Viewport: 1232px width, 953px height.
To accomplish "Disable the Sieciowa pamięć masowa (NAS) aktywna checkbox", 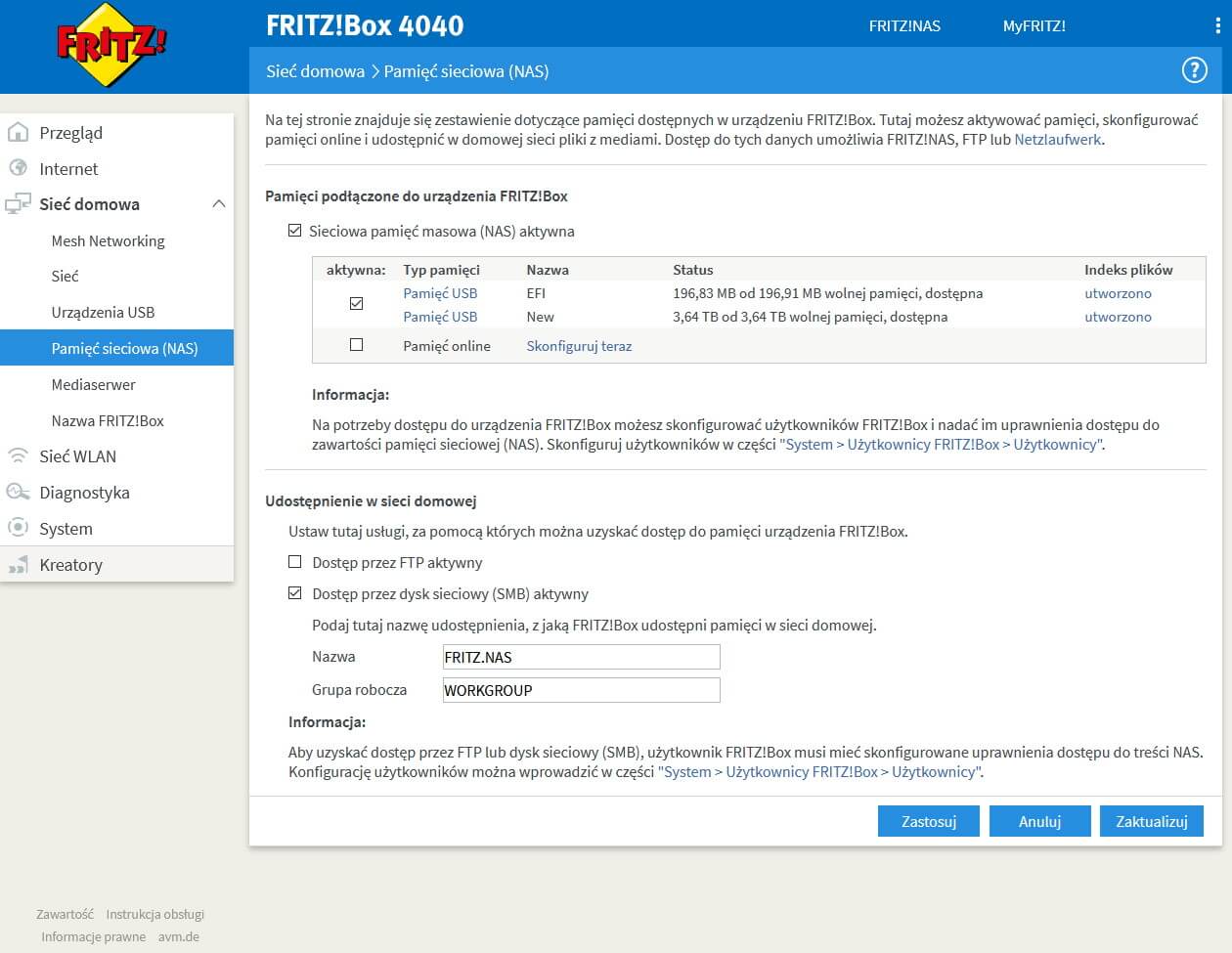I will click(294, 231).
